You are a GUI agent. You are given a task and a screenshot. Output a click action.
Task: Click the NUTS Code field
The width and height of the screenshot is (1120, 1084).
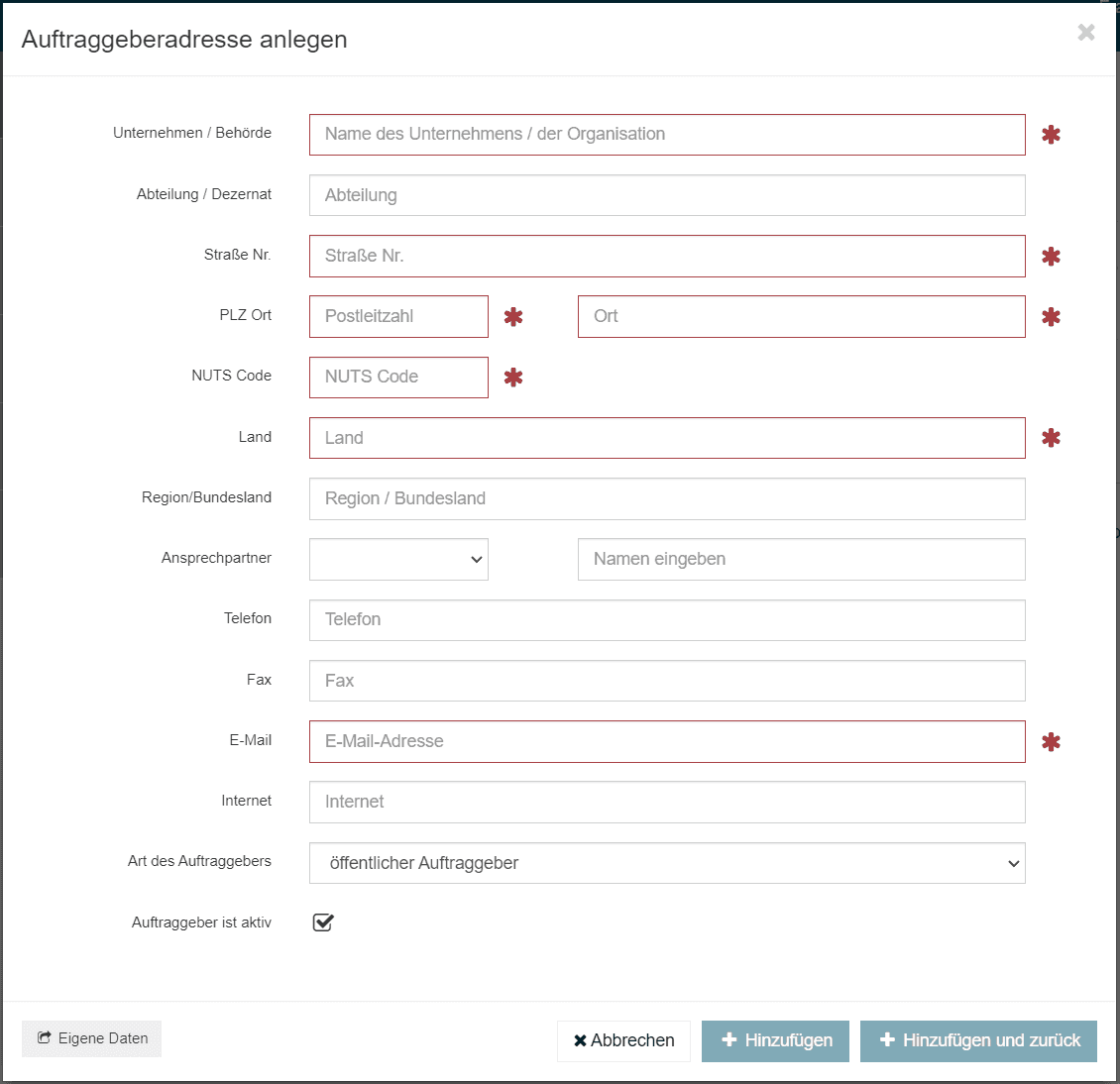398,378
